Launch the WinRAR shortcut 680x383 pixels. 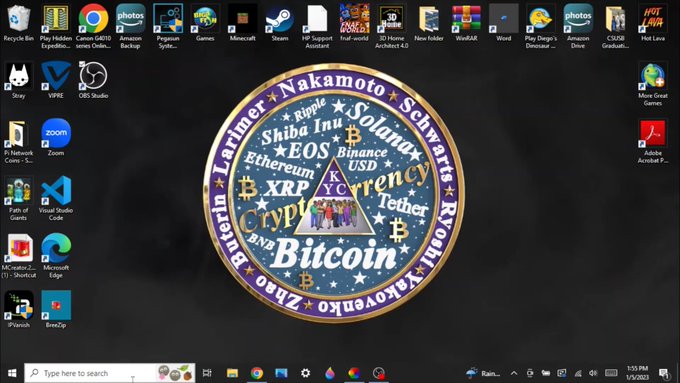tap(466, 23)
